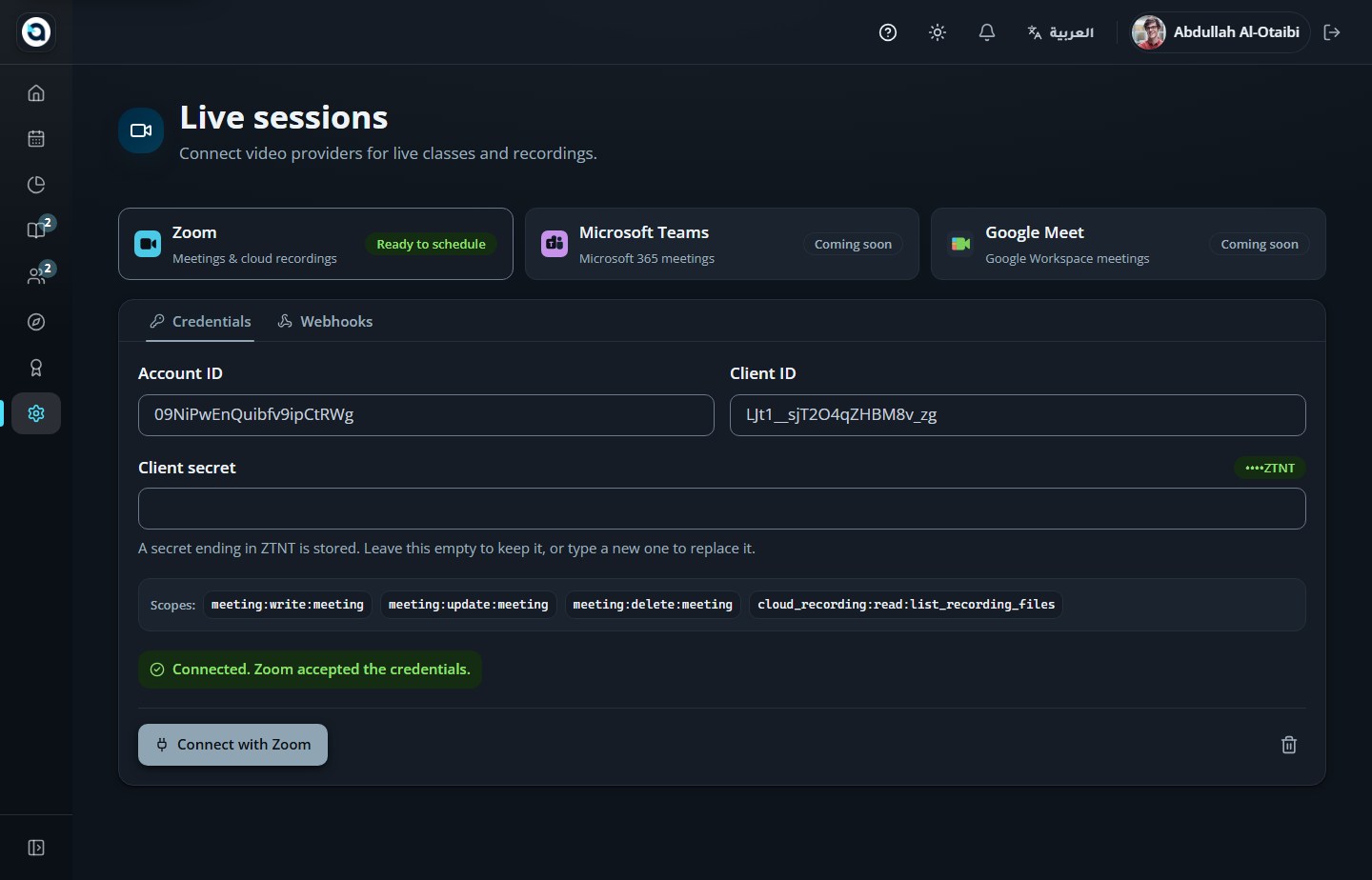Switch language to العربية
1372x880 pixels.
[1060, 32]
